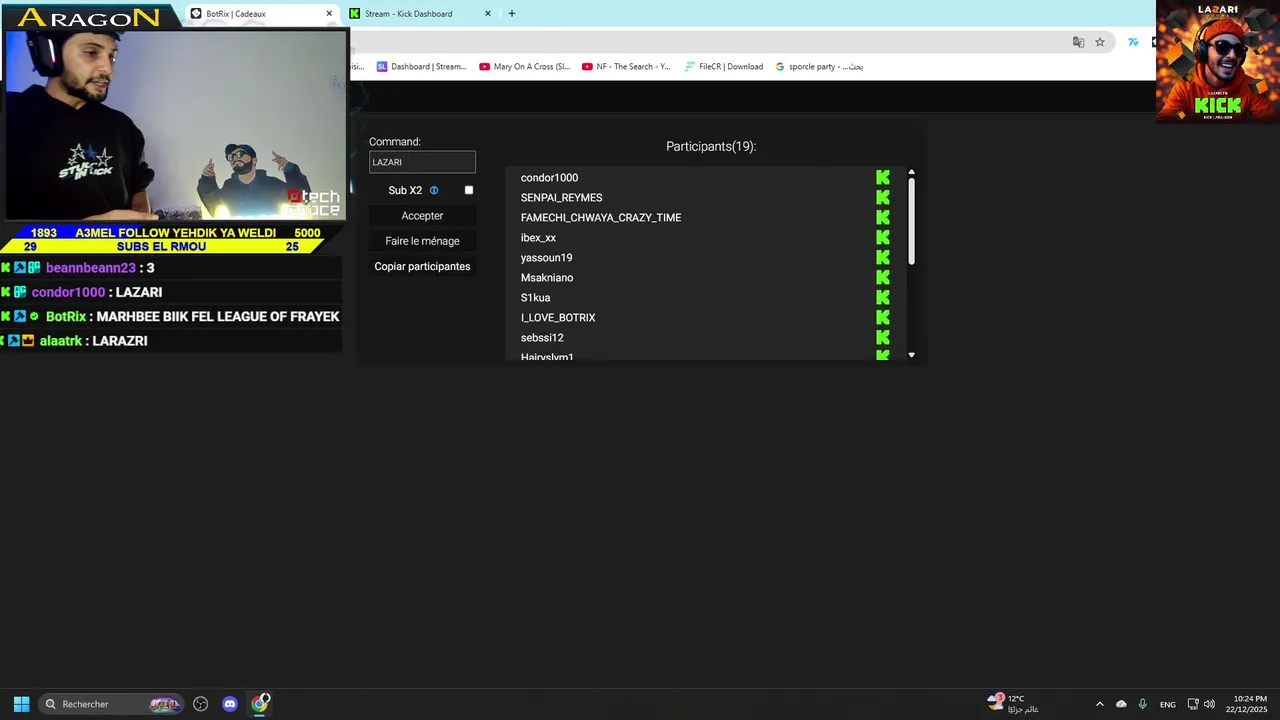The height and width of the screenshot is (720, 1280).
Task: Click the participants list scrollbar thumb
Action: pos(911,222)
